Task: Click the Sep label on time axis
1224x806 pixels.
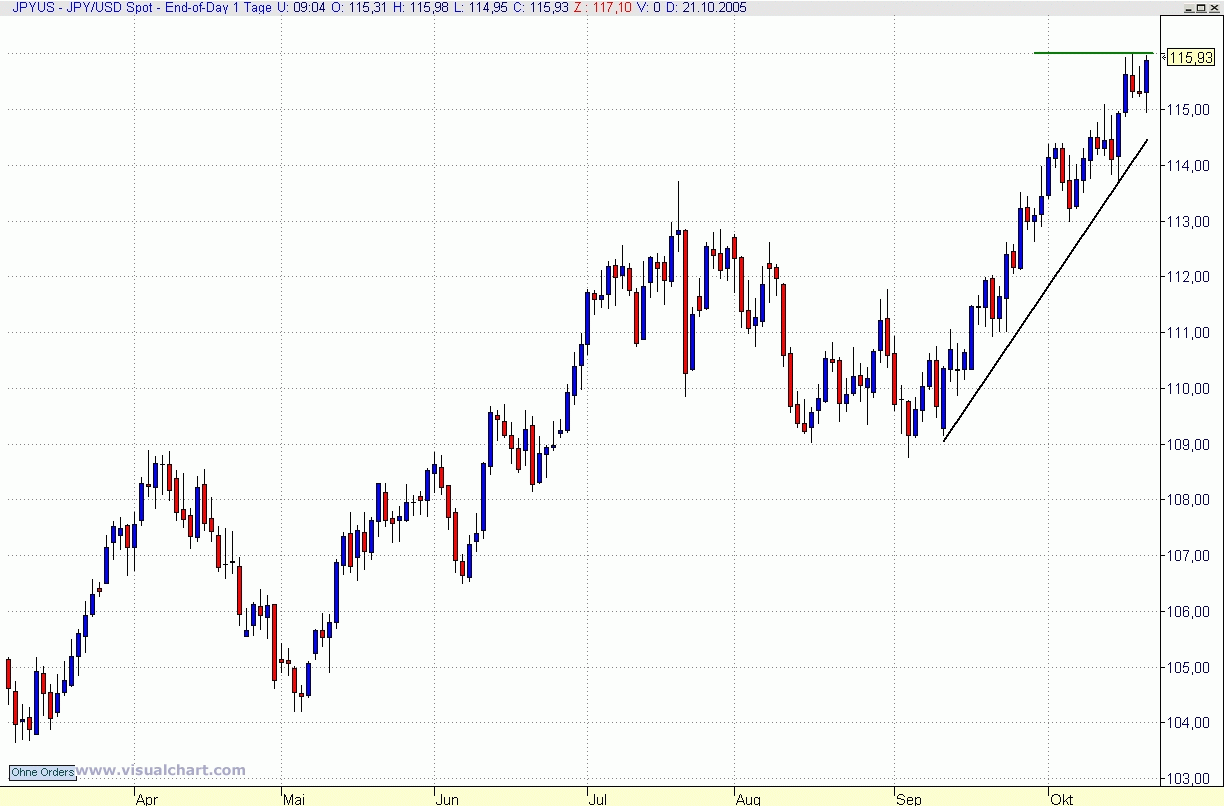Action: (x=908, y=799)
